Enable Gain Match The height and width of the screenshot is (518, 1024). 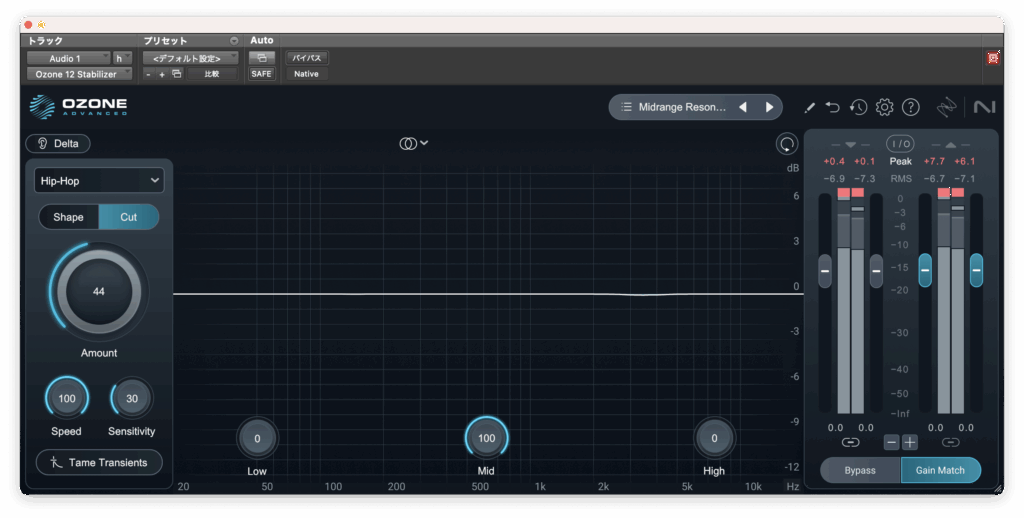[940, 470]
